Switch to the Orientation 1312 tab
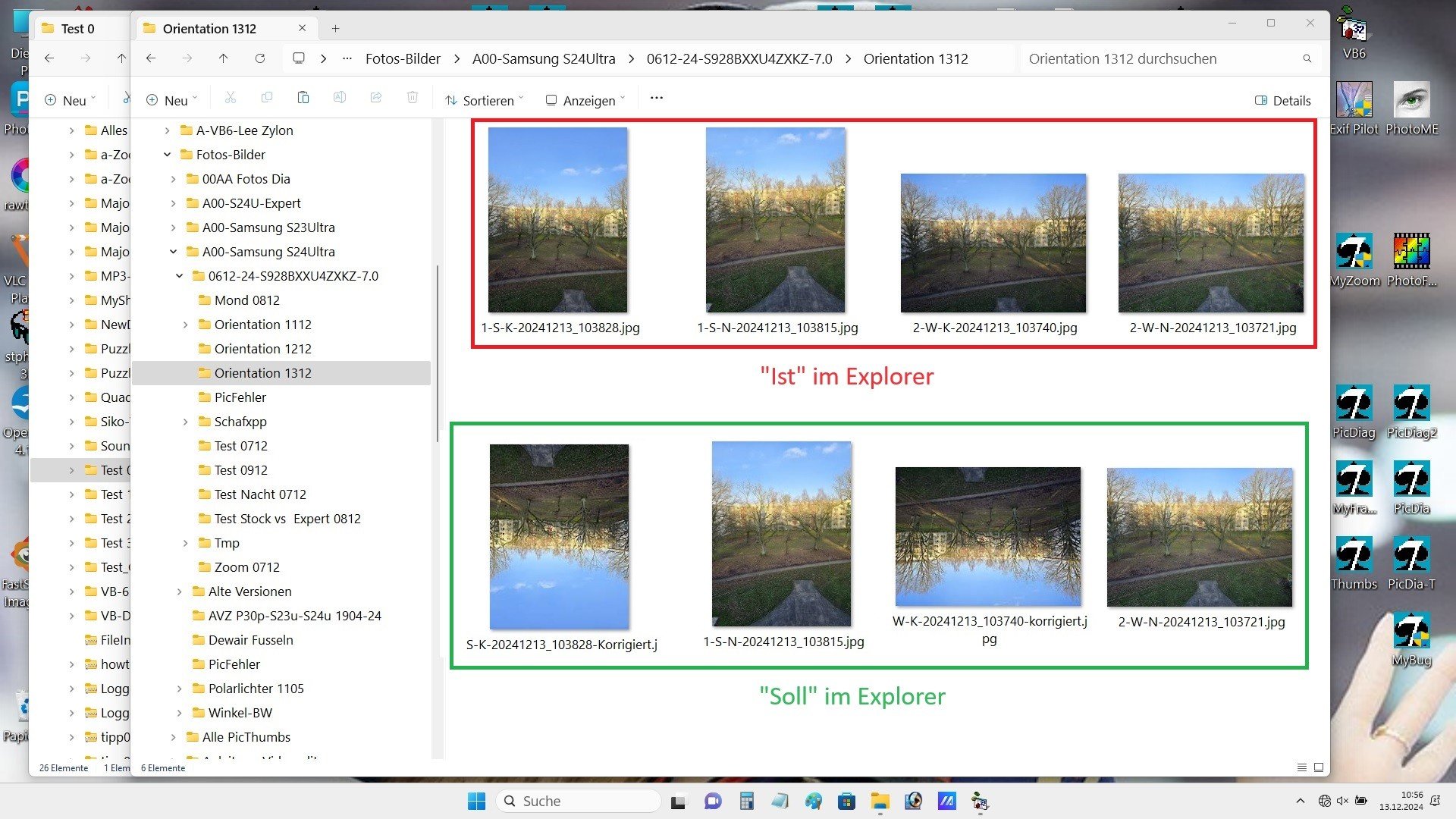This screenshot has width=1456, height=819. pyautogui.click(x=209, y=29)
